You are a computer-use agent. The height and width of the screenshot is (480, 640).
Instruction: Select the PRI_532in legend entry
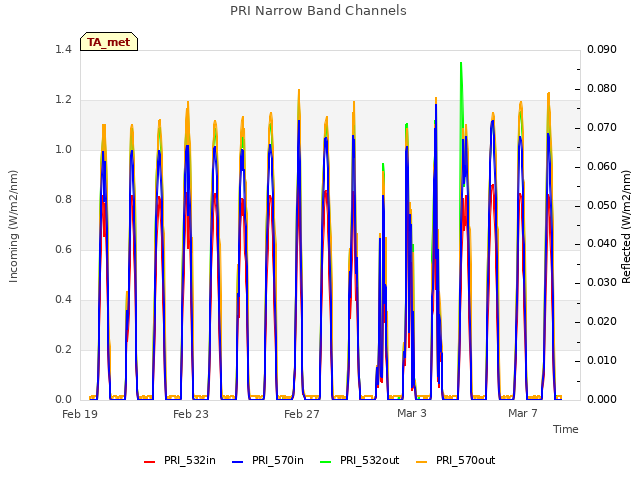[x=180, y=460]
